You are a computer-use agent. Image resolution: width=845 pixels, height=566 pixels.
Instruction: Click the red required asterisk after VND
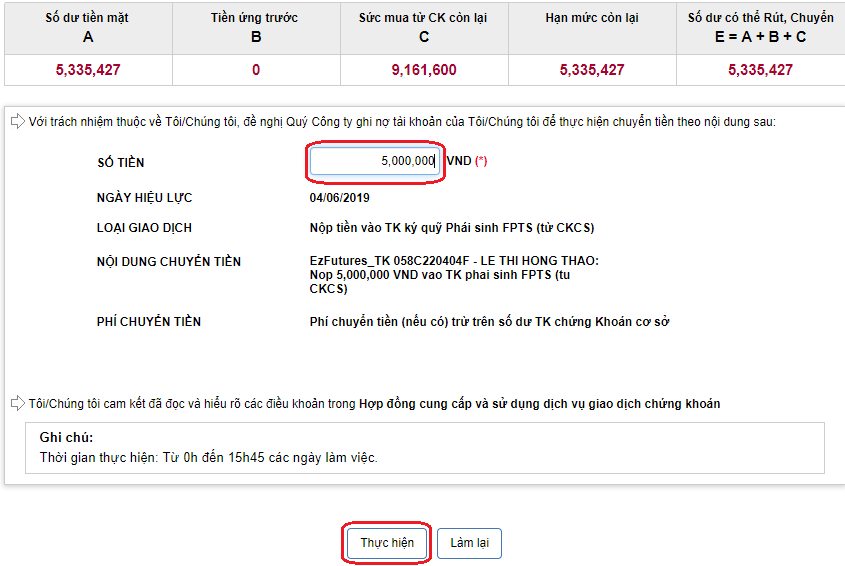[481, 161]
